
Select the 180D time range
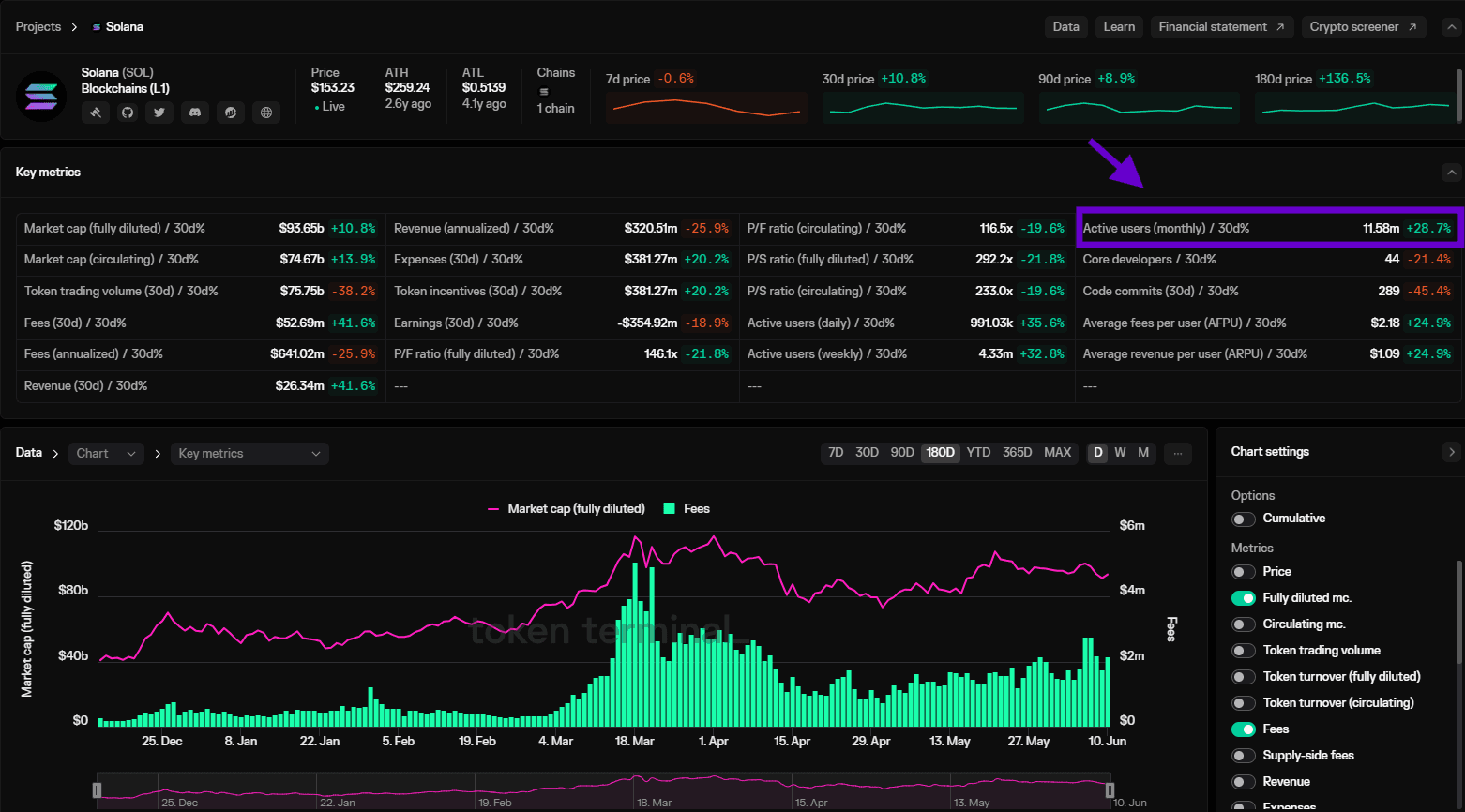[x=940, y=453]
